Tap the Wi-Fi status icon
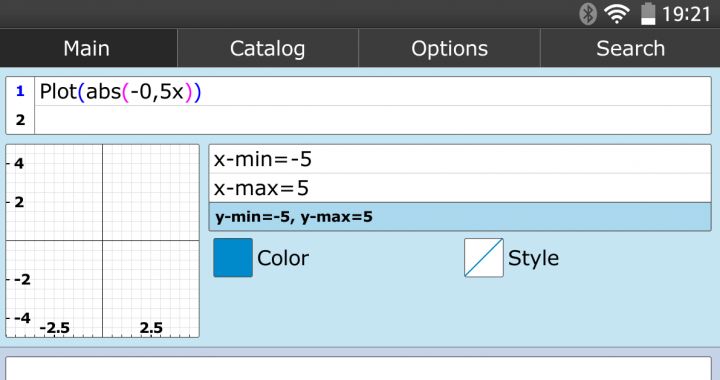Image resolution: width=720 pixels, height=380 pixels. pos(617,14)
